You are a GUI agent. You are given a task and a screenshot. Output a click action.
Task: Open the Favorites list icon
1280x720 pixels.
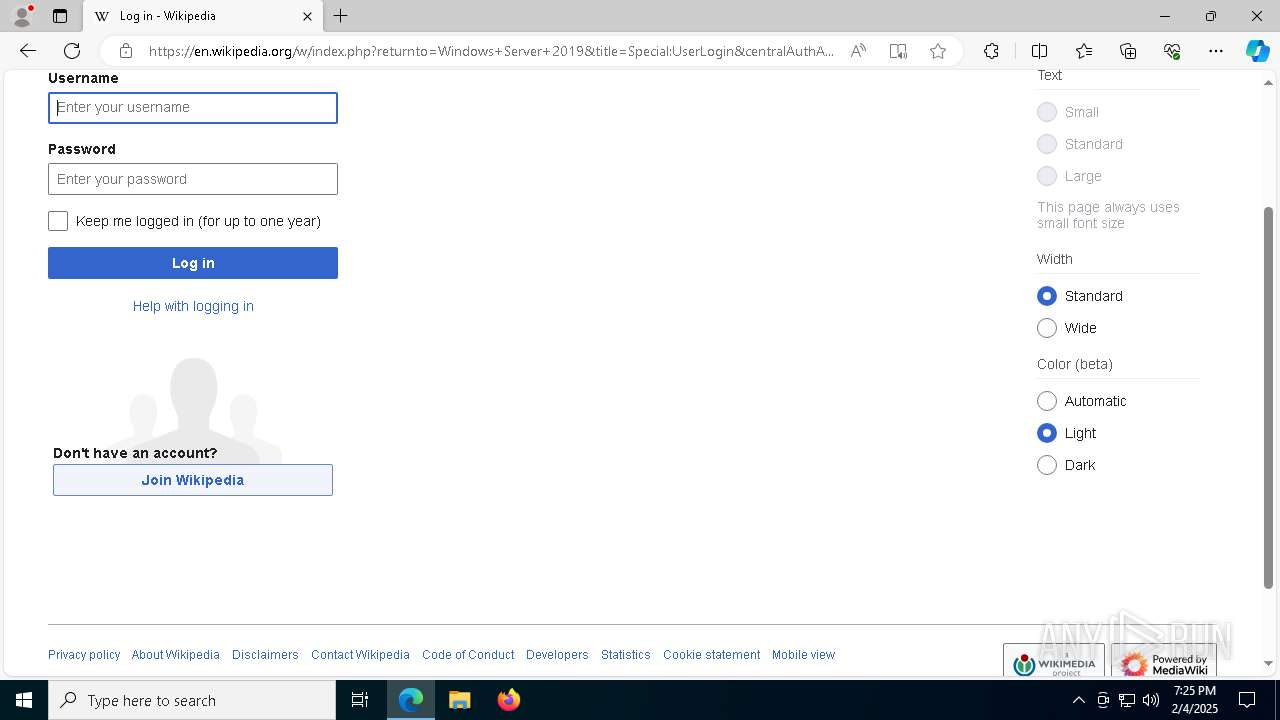(x=1084, y=51)
